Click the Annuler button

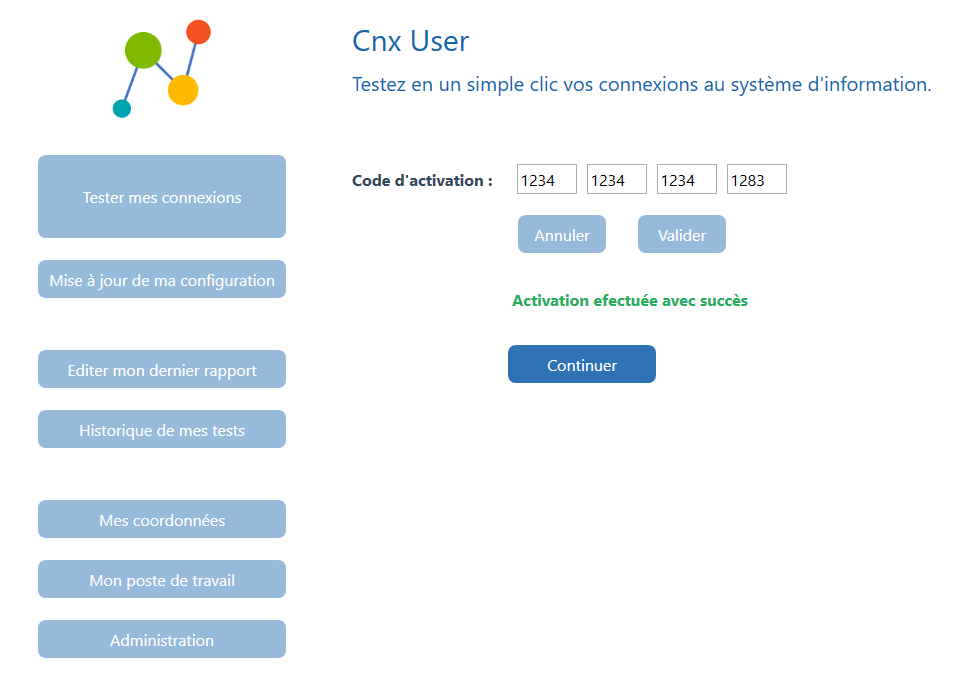[x=562, y=234]
